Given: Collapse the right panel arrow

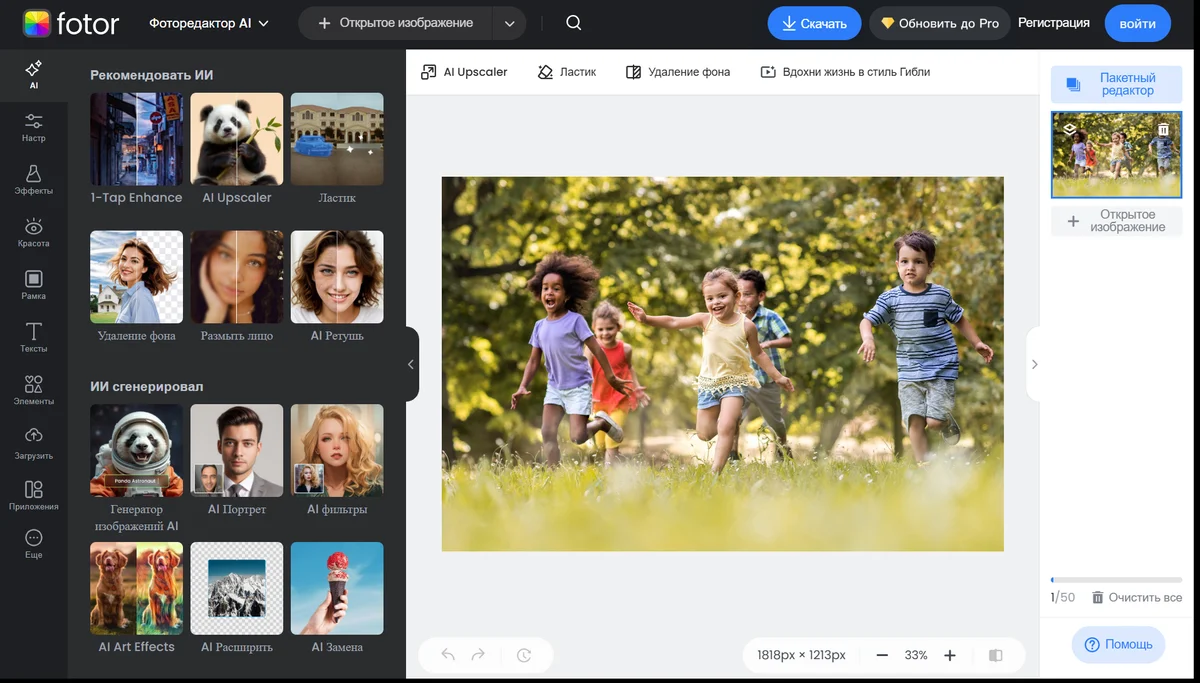Looking at the screenshot, I should click(x=1034, y=364).
